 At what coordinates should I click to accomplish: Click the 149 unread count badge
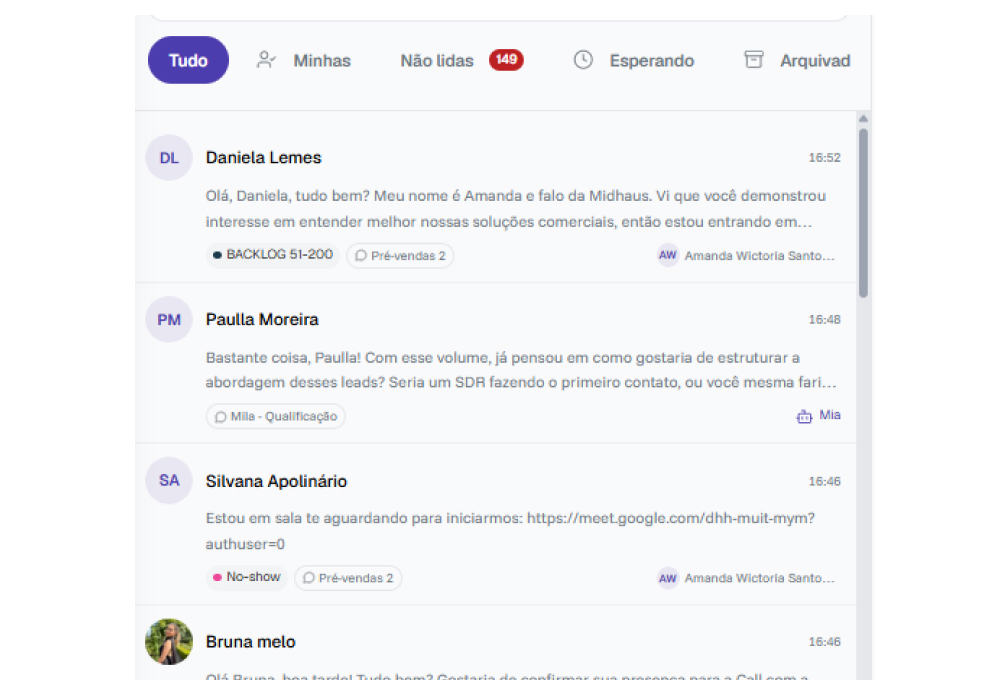506,59
